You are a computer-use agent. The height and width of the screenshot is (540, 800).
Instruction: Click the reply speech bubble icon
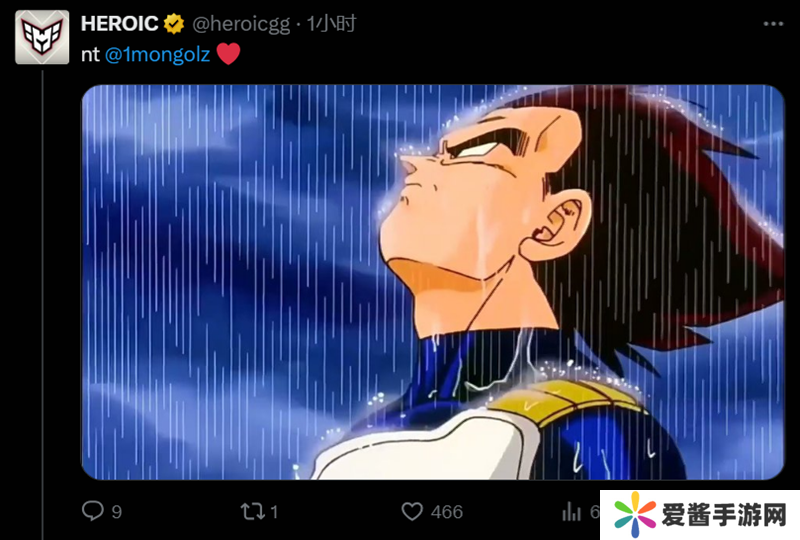coord(92,511)
